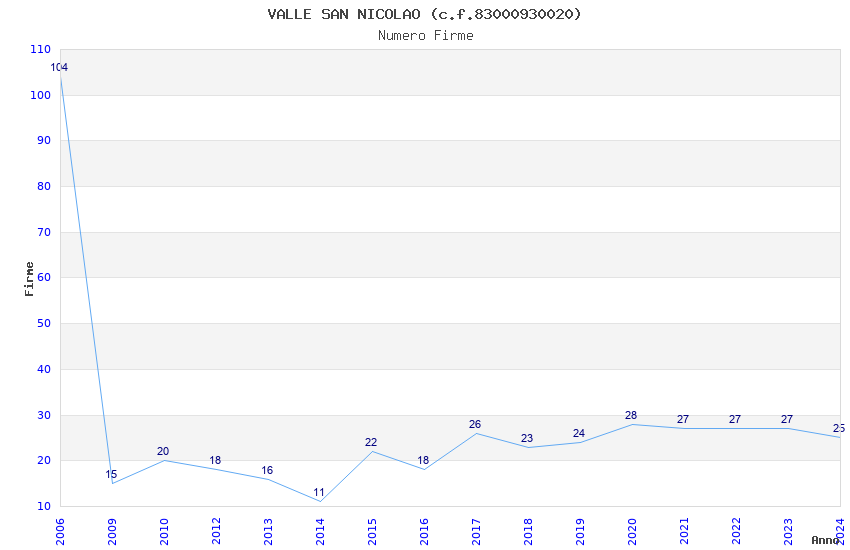850x550 pixels.
Task: Select the data label 27 for 2021
Action: [x=683, y=419]
